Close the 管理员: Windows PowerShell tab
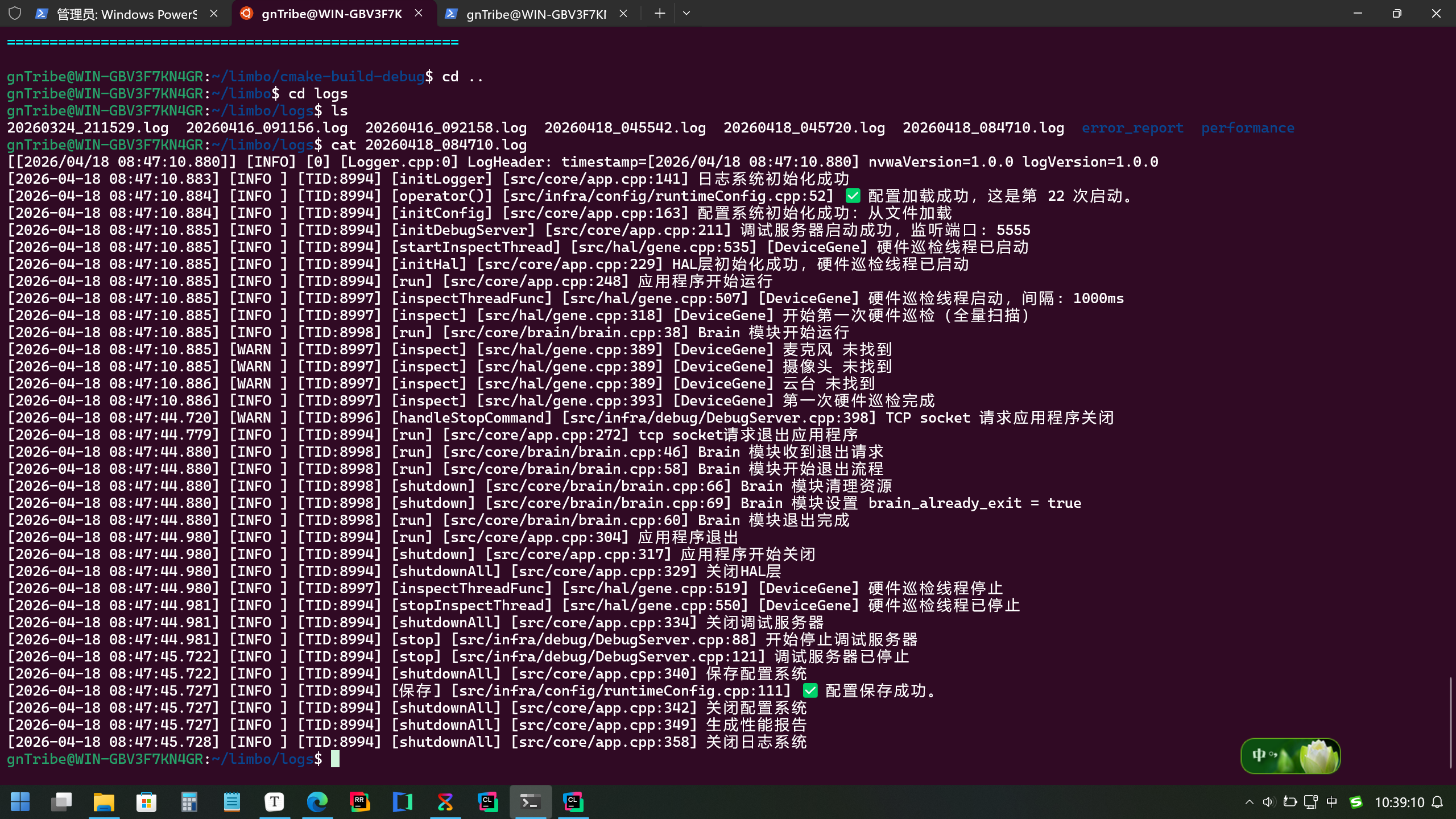This screenshot has width=1456, height=819. [x=214, y=14]
